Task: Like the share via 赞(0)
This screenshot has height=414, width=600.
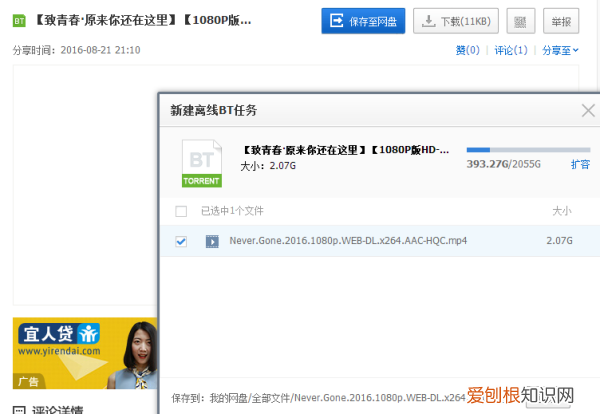Action: pyautogui.click(x=468, y=50)
